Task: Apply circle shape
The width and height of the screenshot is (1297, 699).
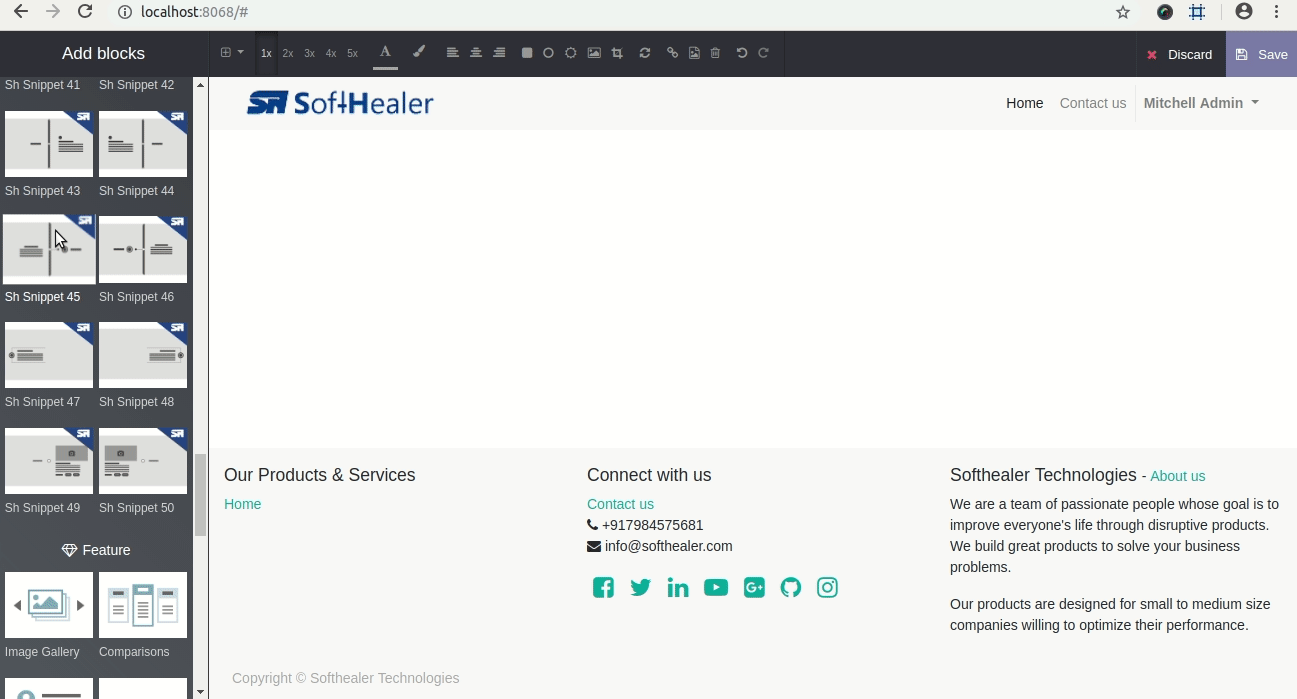Action: coord(548,53)
